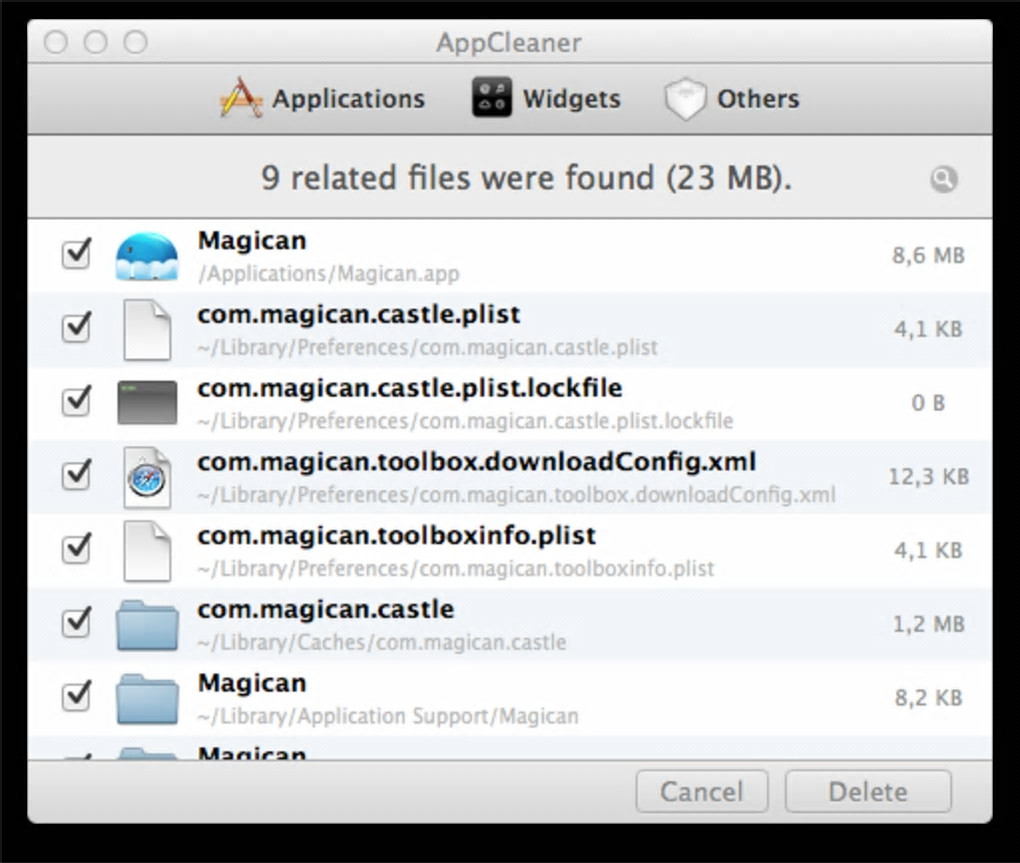1020x863 pixels.
Task: Click the magnifying glass search icon
Action: click(943, 179)
